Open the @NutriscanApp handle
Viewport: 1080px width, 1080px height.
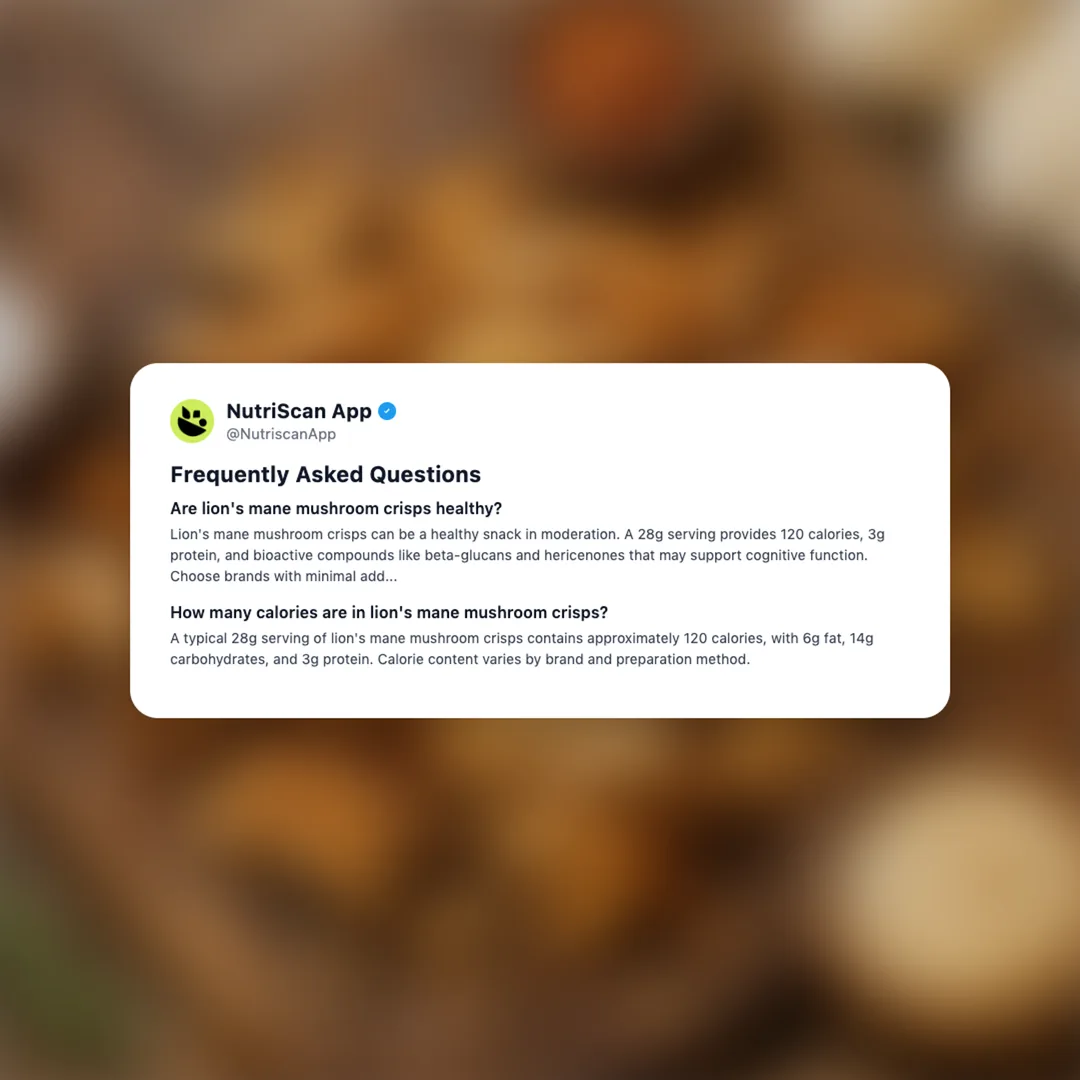pyautogui.click(x=281, y=434)
